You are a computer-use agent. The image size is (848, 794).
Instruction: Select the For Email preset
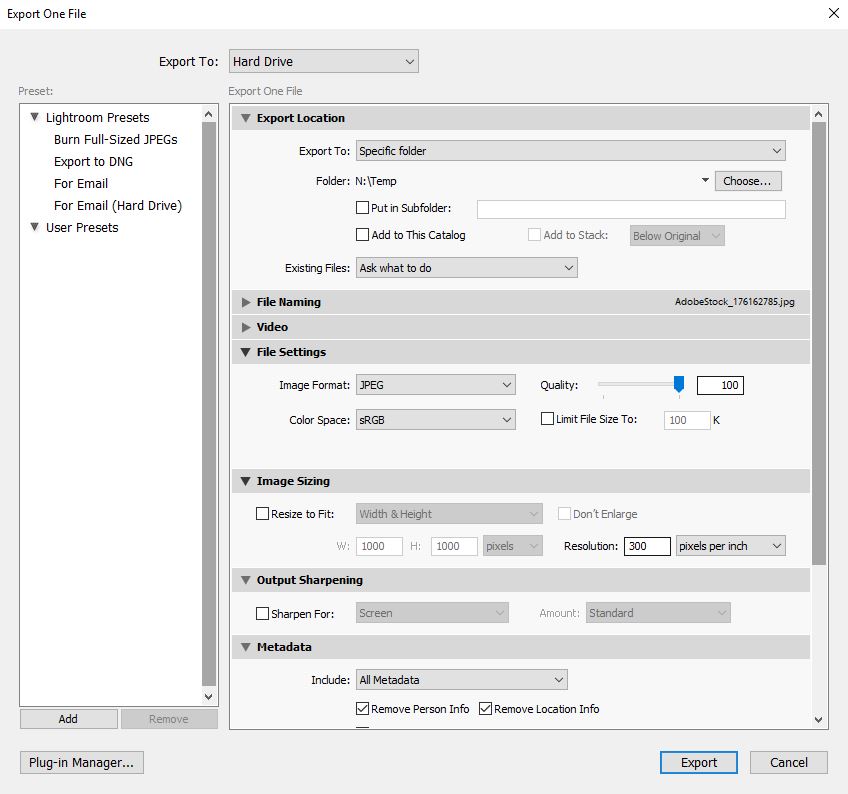81,184
